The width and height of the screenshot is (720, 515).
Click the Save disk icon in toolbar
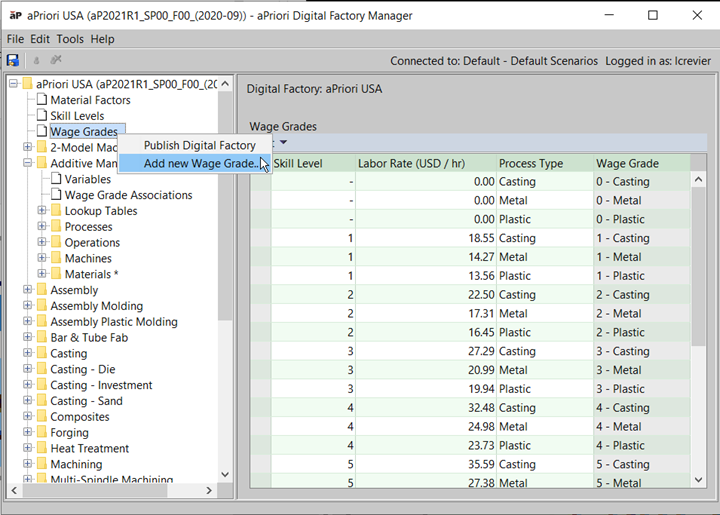[x=13, y=60]
